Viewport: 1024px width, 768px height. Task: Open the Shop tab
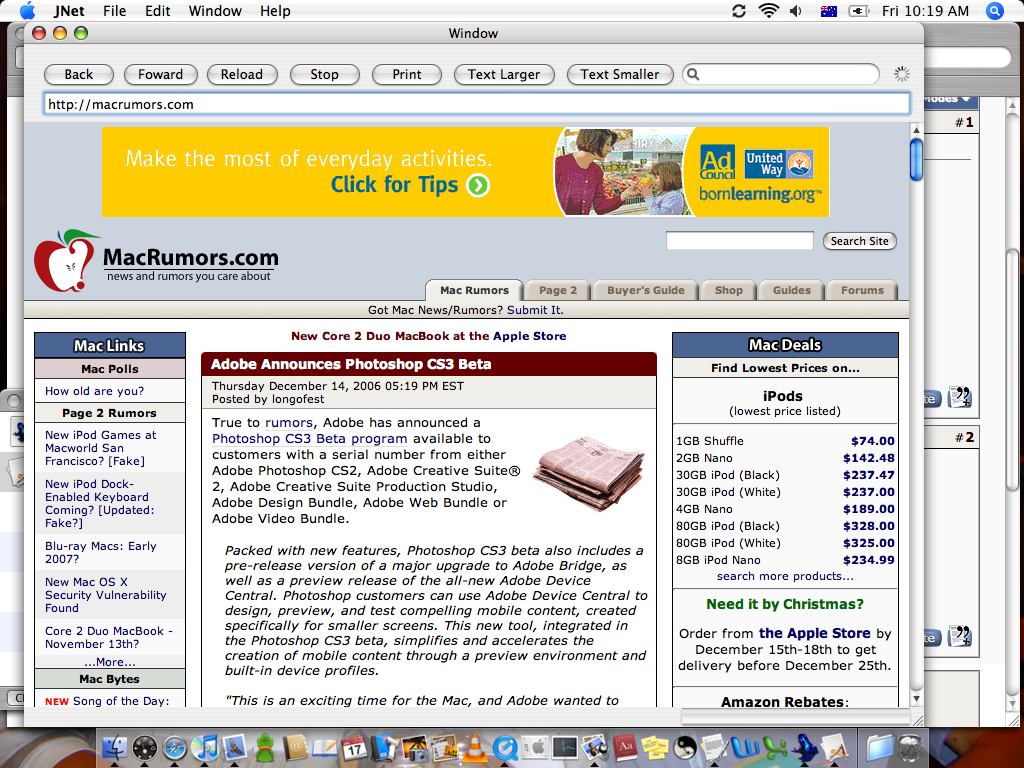tap(729, 291)
